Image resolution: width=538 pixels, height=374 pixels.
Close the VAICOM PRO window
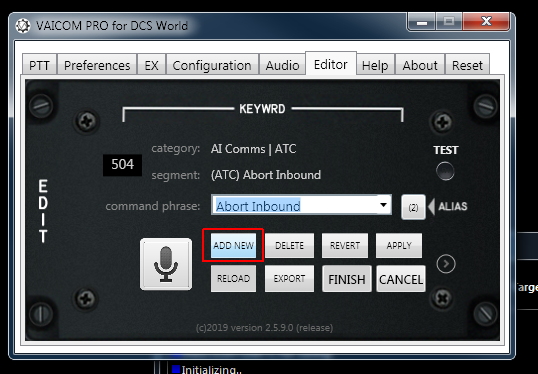click(486, 22)
